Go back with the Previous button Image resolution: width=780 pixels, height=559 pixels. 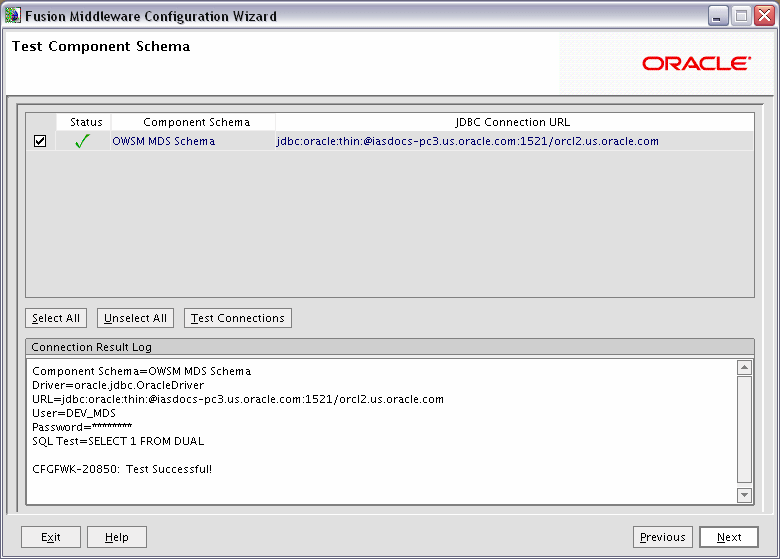(x=663, y=537)
